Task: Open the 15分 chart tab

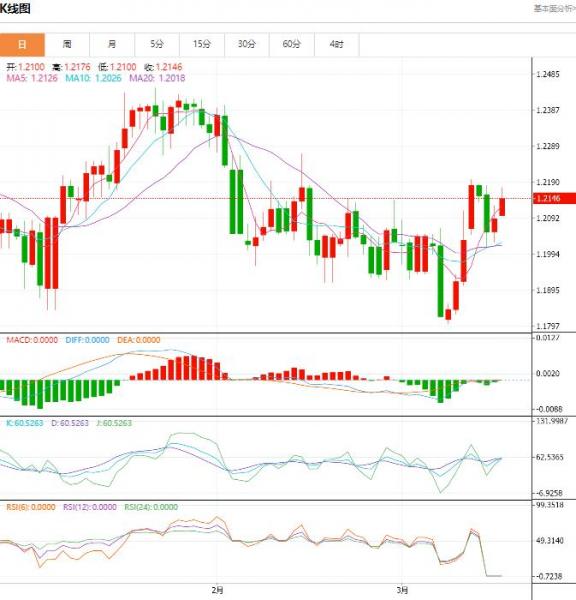Action: (x=202, y=44)
